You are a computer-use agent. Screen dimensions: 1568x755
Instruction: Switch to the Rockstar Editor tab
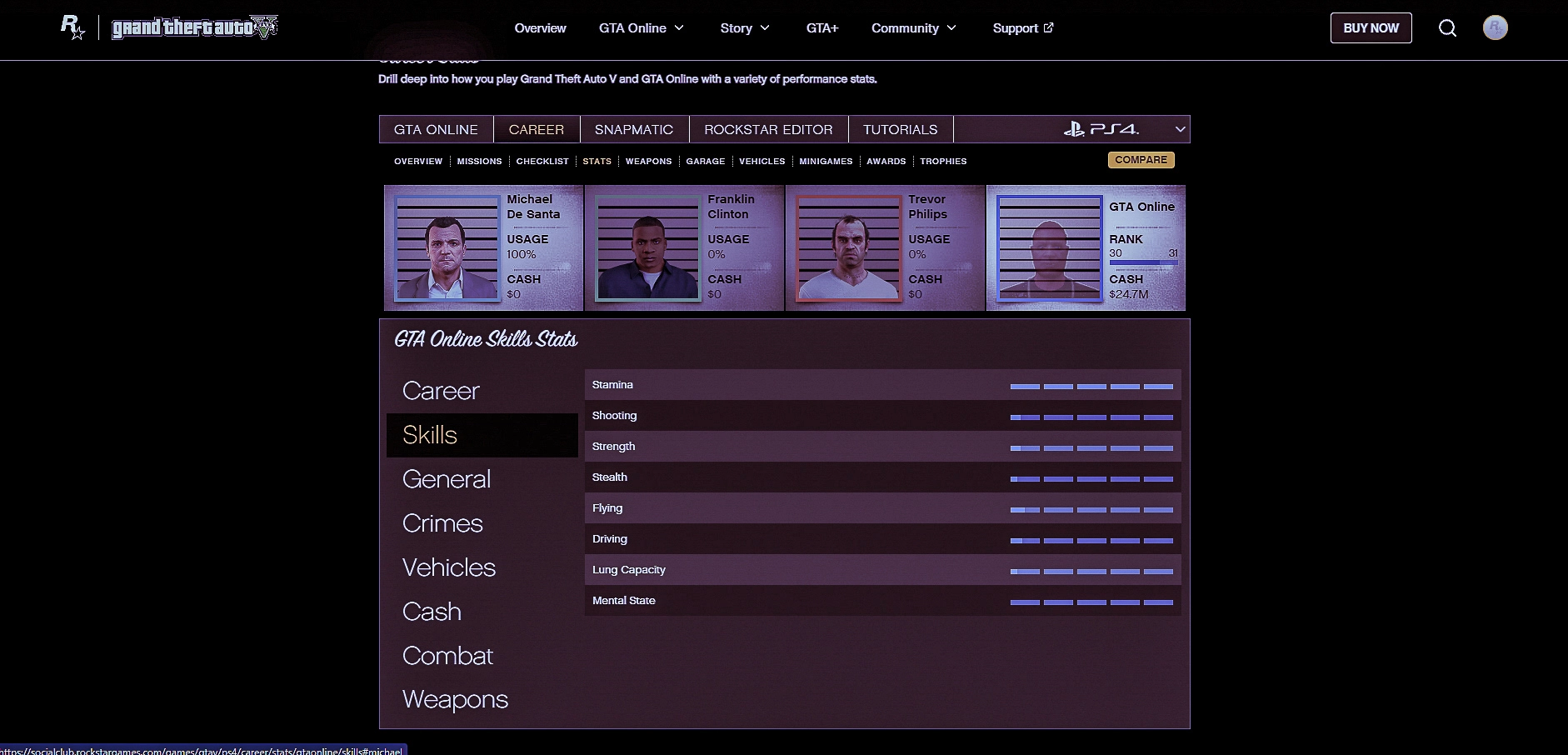point(767,129)
